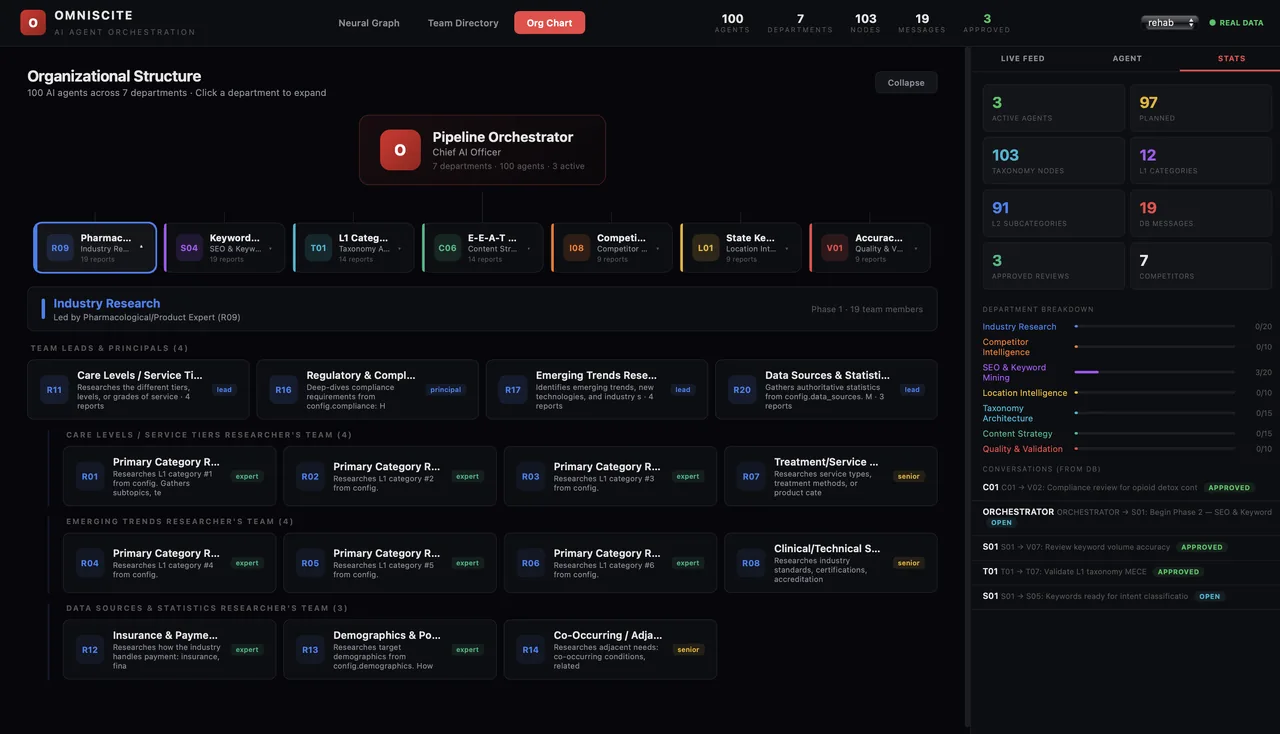This screenshot has height=734, width=1280.
Task: Open the Taxonomy Nodes stat tile
Action: point(1053,161)
